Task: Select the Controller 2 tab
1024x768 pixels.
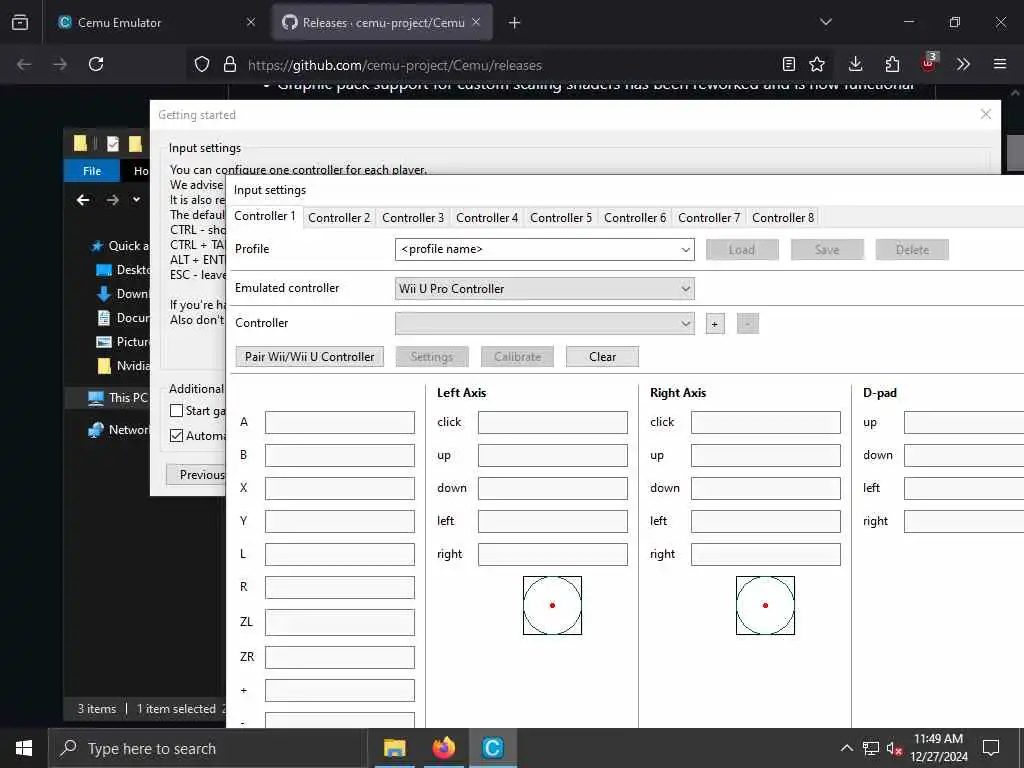Action: coord(339,217)
